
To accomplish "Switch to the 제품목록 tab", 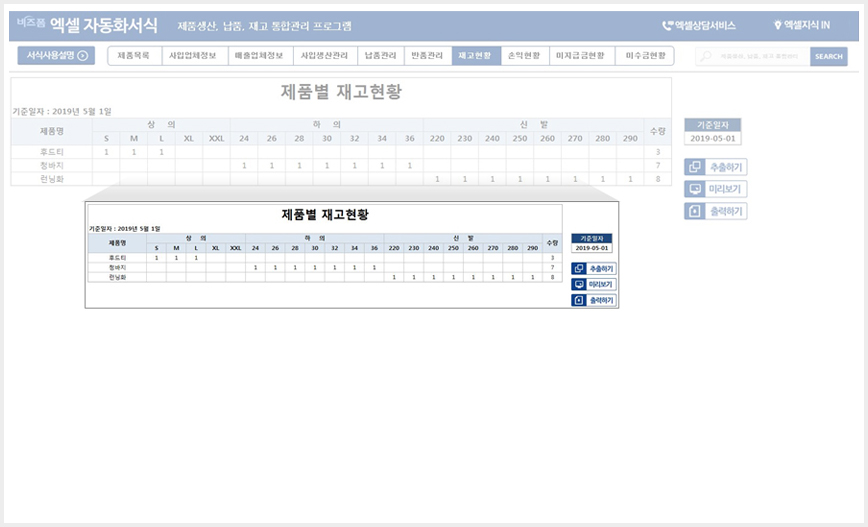I will tap(135, 56).
